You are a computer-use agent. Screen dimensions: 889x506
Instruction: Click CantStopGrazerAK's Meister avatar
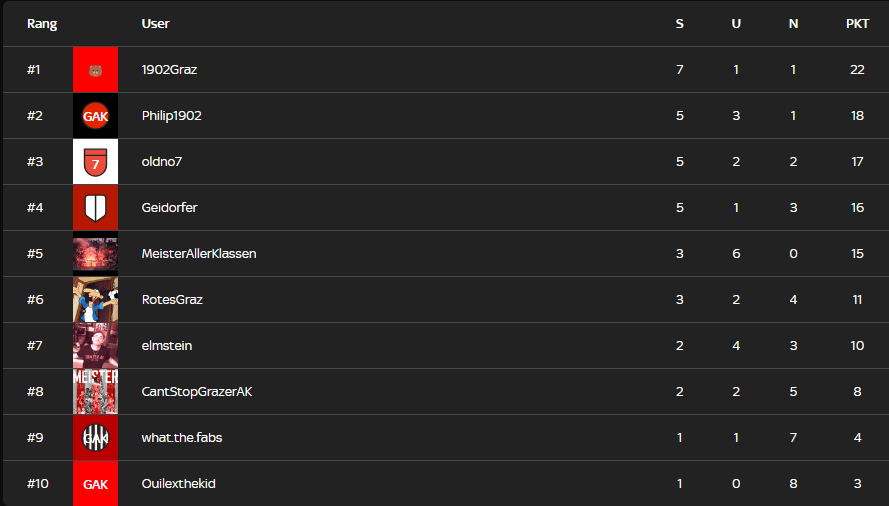click(x=95, y=392)
